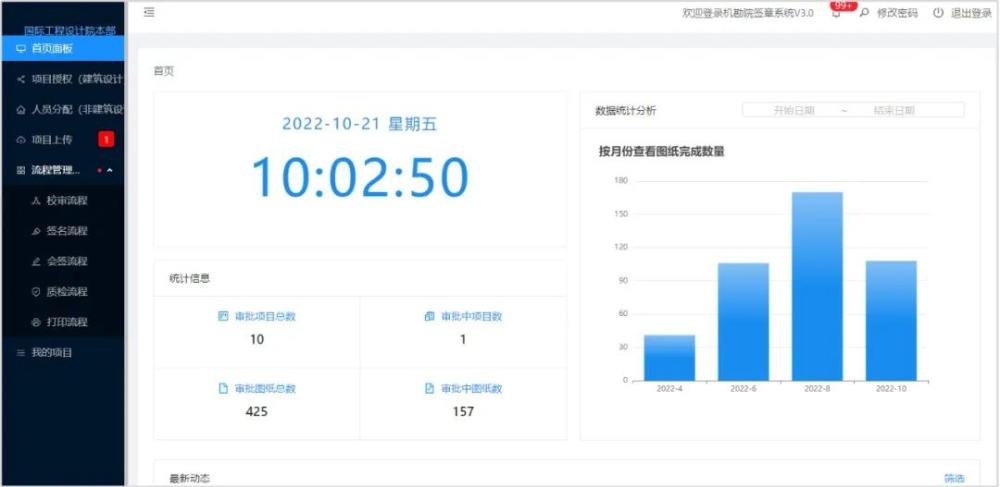The width and height of the screenshot is (1000, 487).
Task: Click the red badge on 项目上传
Action: click(x=105, y=139)
